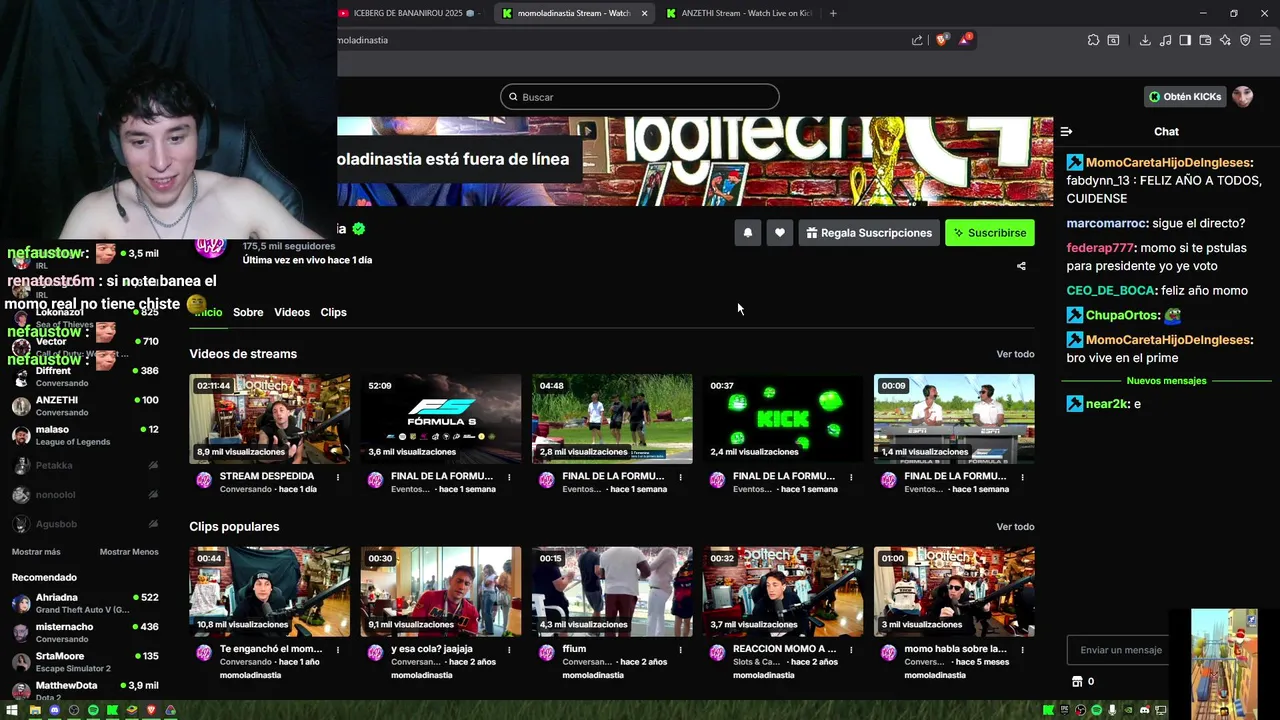Screen dimensions: 1280x720
Task: Click Mostrar más in the sidebar
Action: pos(36,552)
